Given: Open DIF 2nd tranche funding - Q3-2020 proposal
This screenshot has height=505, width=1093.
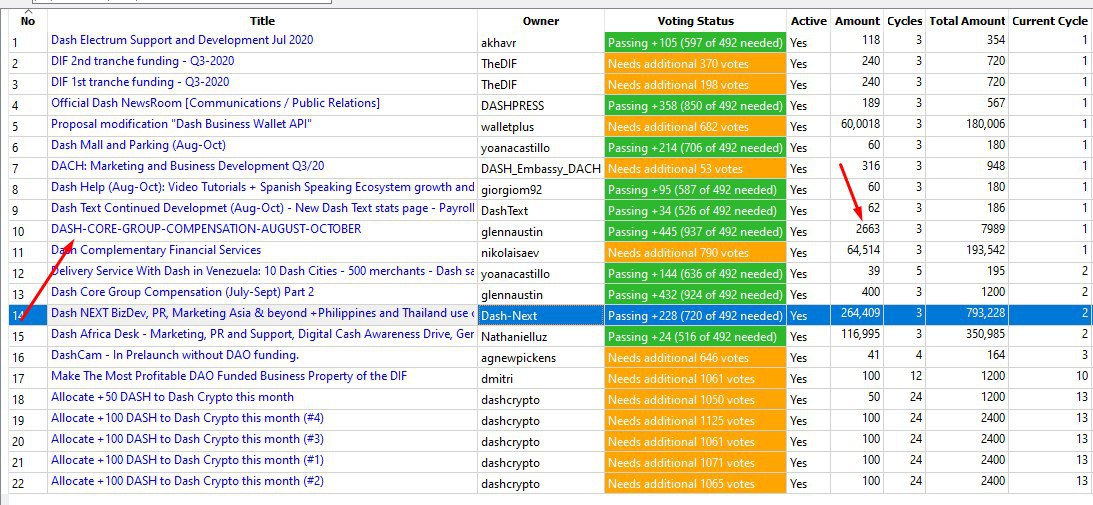Looking at the screenshot, I should 142,61.
